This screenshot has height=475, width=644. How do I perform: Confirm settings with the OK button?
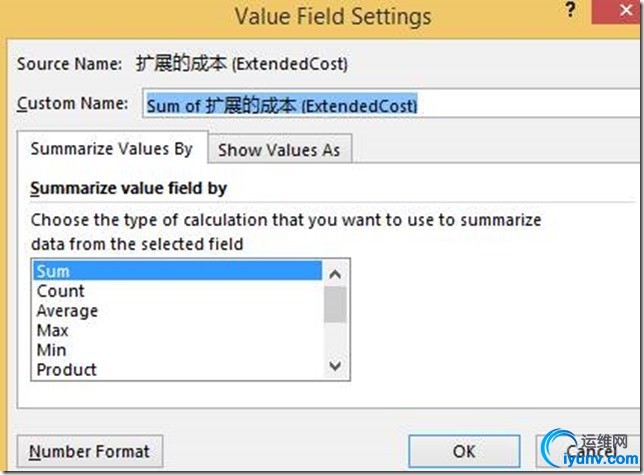[x=464, y=452]
